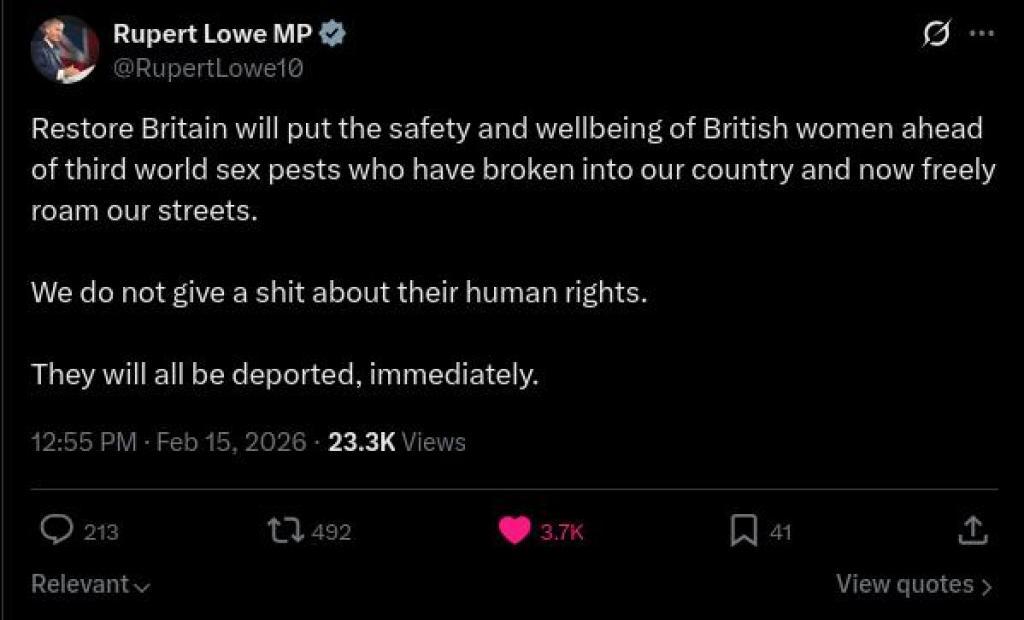Click the 12:55 PM Feb 15, 2026 timestamp
Viewport: 1024px width, 620px height.
(169, 441)
